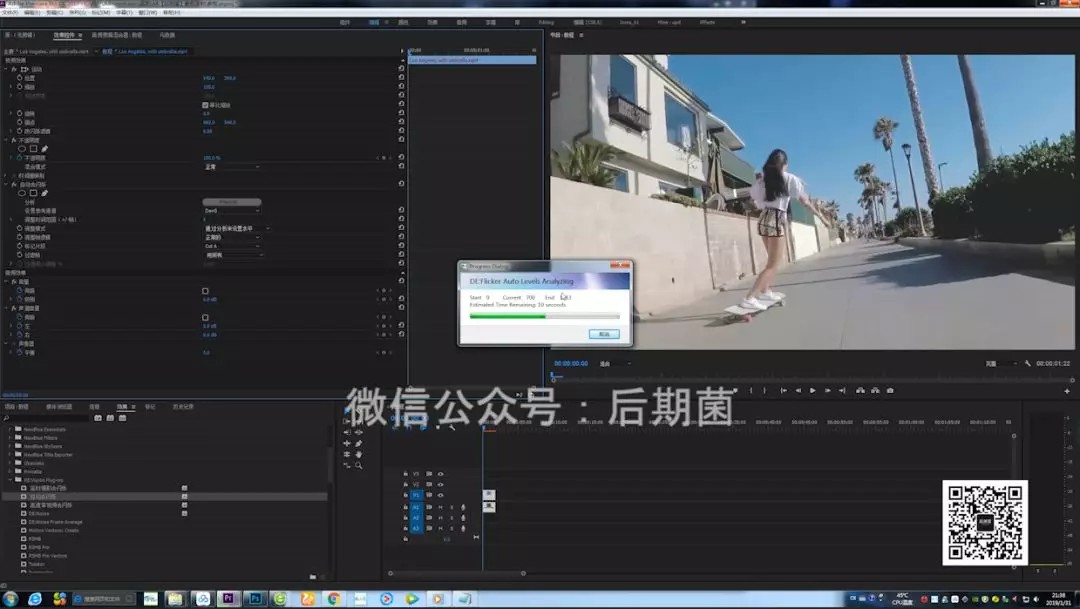Click the Photoshop icon in the taskbar
Screen dimensions: 1080x609
[x=255, y=599]
